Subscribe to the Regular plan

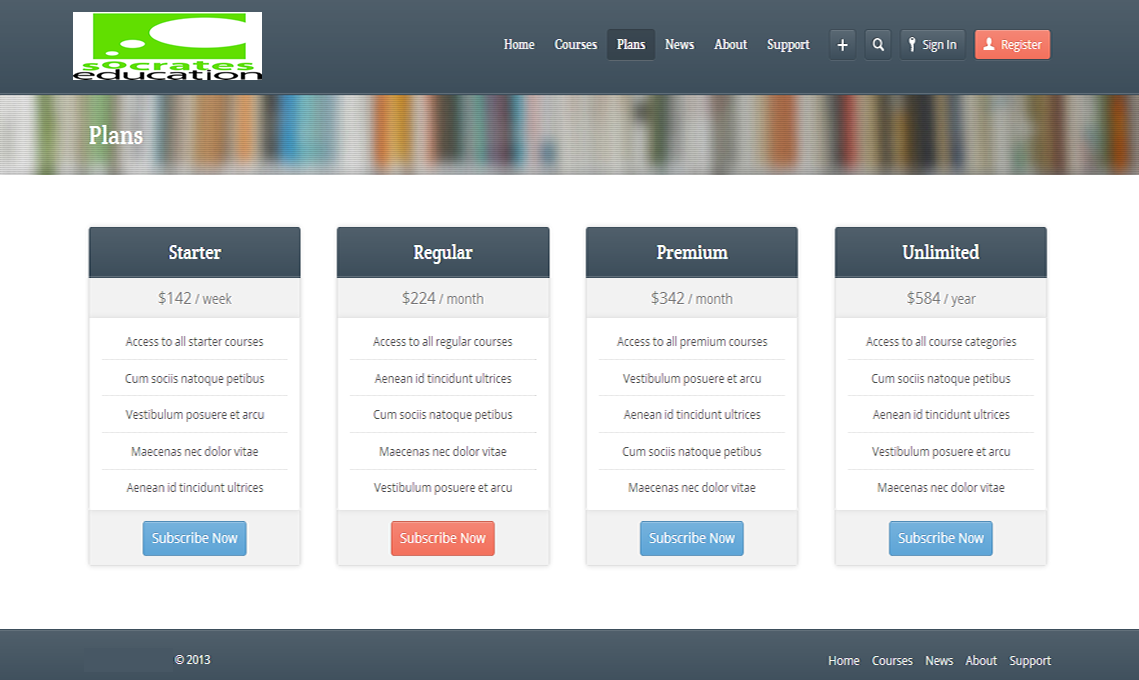442,538
